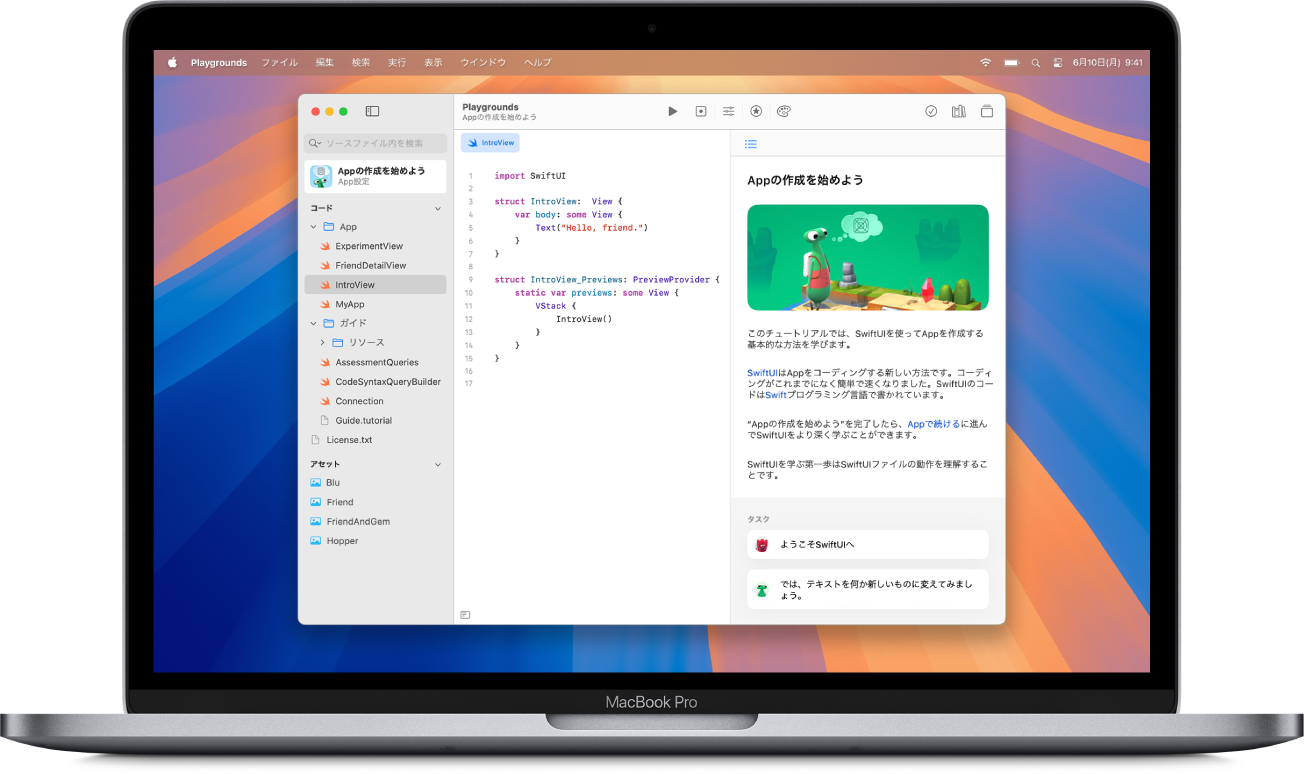Click the checkmark circle icon in toolbar
Screen dimensions: 1309x774
click(x=931, y=112)
